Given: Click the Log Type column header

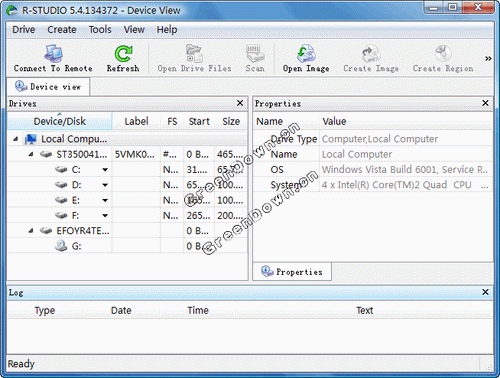Looking at the screenshot, I should [x=45, y=310].
